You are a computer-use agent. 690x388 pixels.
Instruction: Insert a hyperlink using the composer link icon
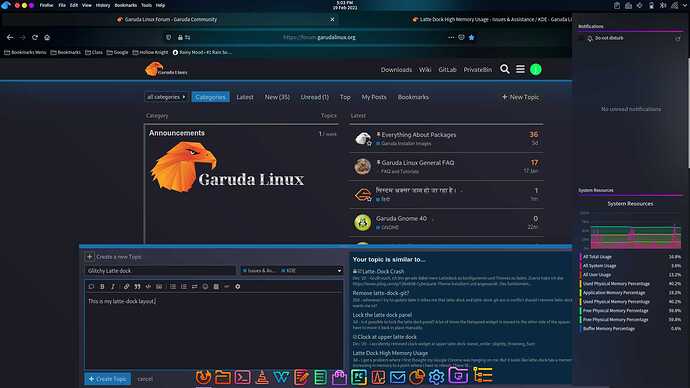pyautogui.click(x=126, y=286)
